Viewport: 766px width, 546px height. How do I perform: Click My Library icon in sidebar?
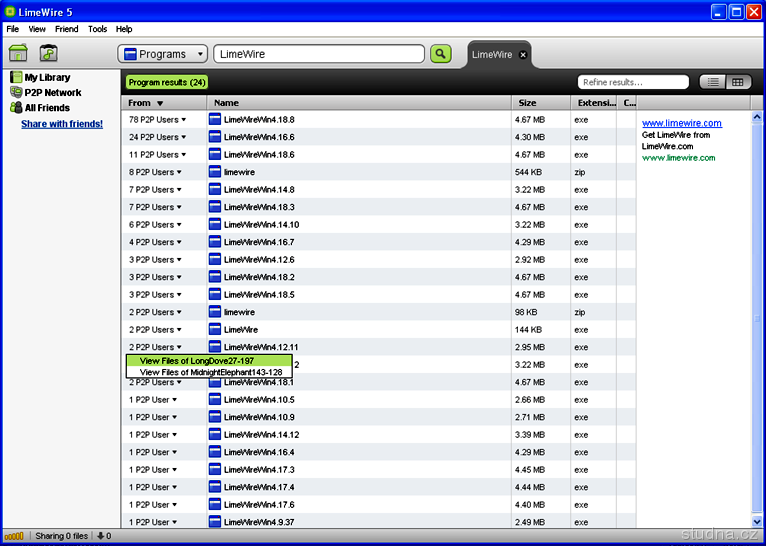(x=17, y=77)
